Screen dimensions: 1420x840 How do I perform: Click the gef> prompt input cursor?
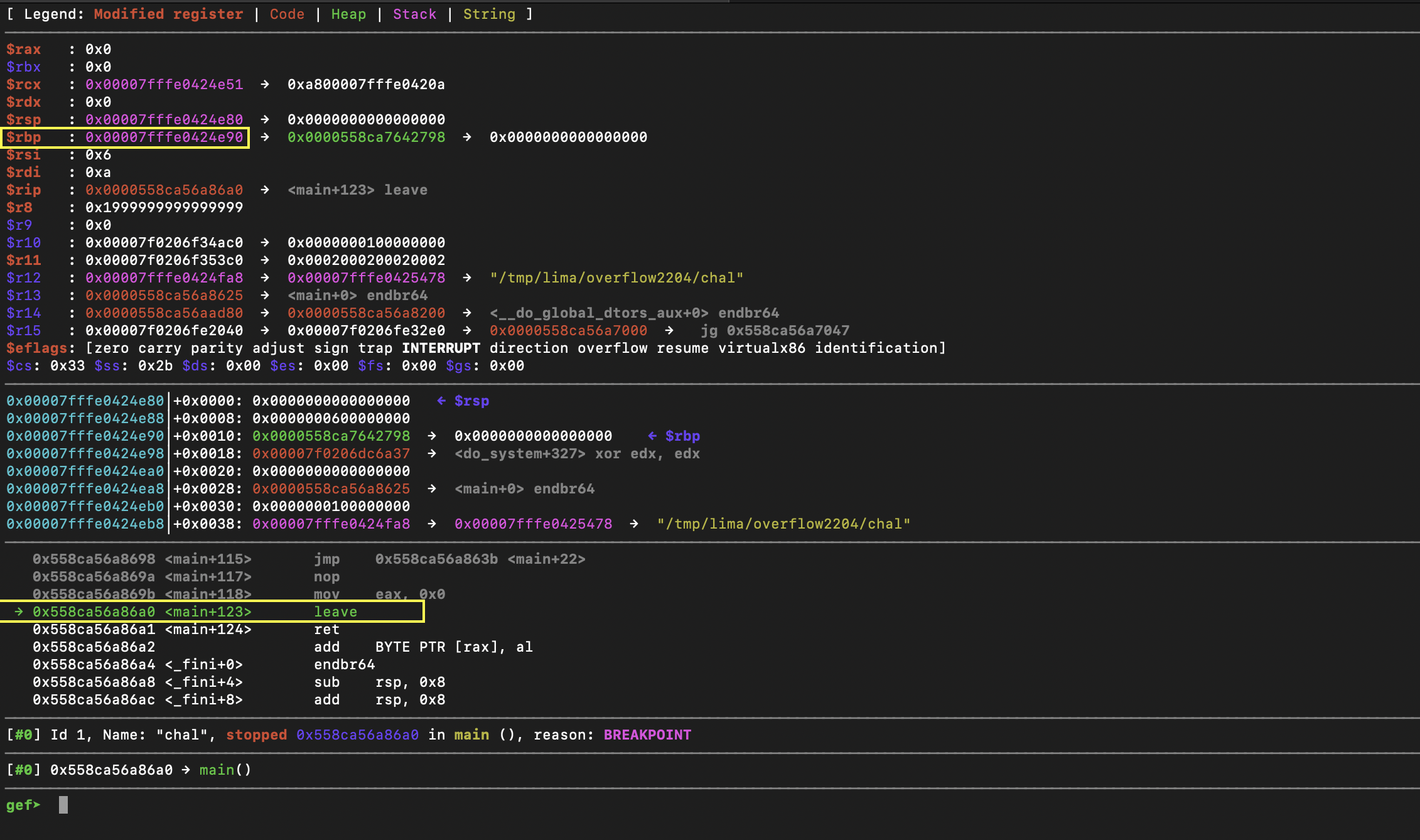pyautogui.click(x=63, y=805)
